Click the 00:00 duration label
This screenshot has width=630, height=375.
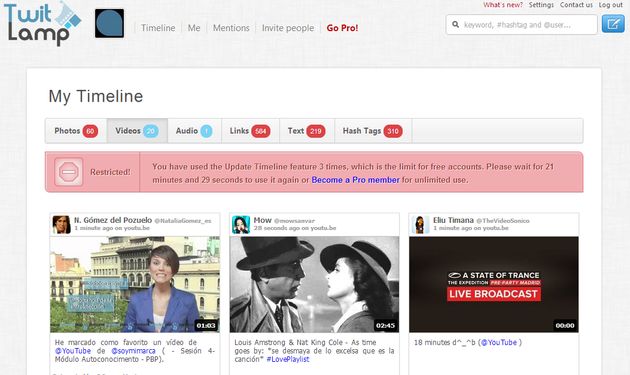coord(565,326)
